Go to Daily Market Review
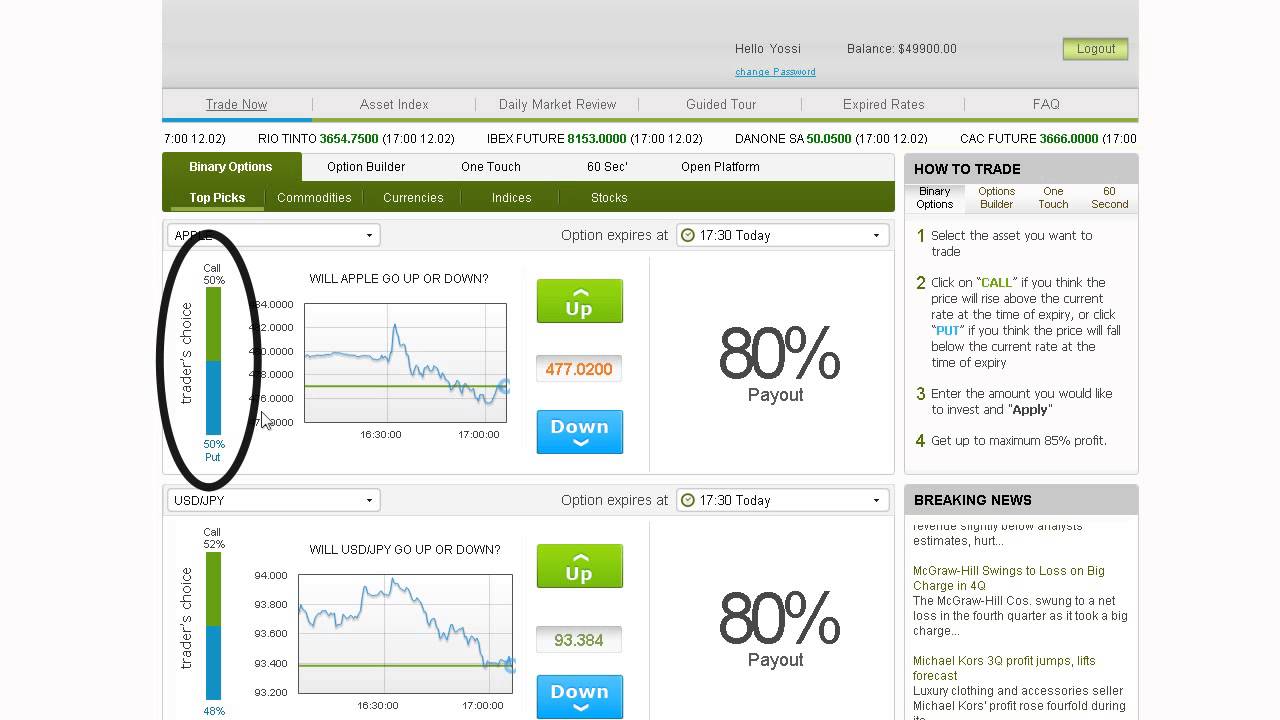Image resolution: width=1280 pixels, height=720 pixels. pos(557,105)
